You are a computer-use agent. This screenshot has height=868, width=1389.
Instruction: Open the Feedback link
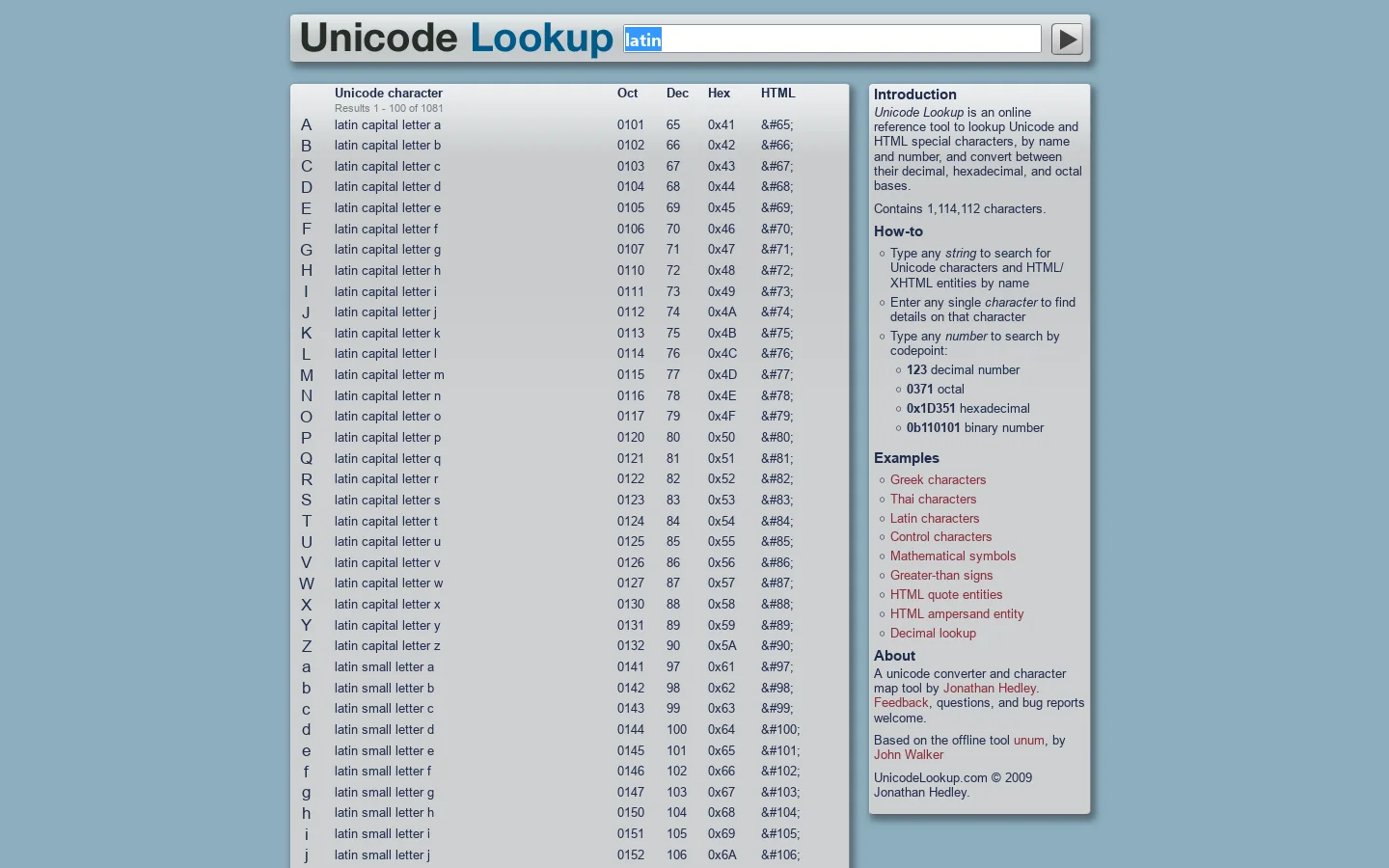[x=901, y=702]
